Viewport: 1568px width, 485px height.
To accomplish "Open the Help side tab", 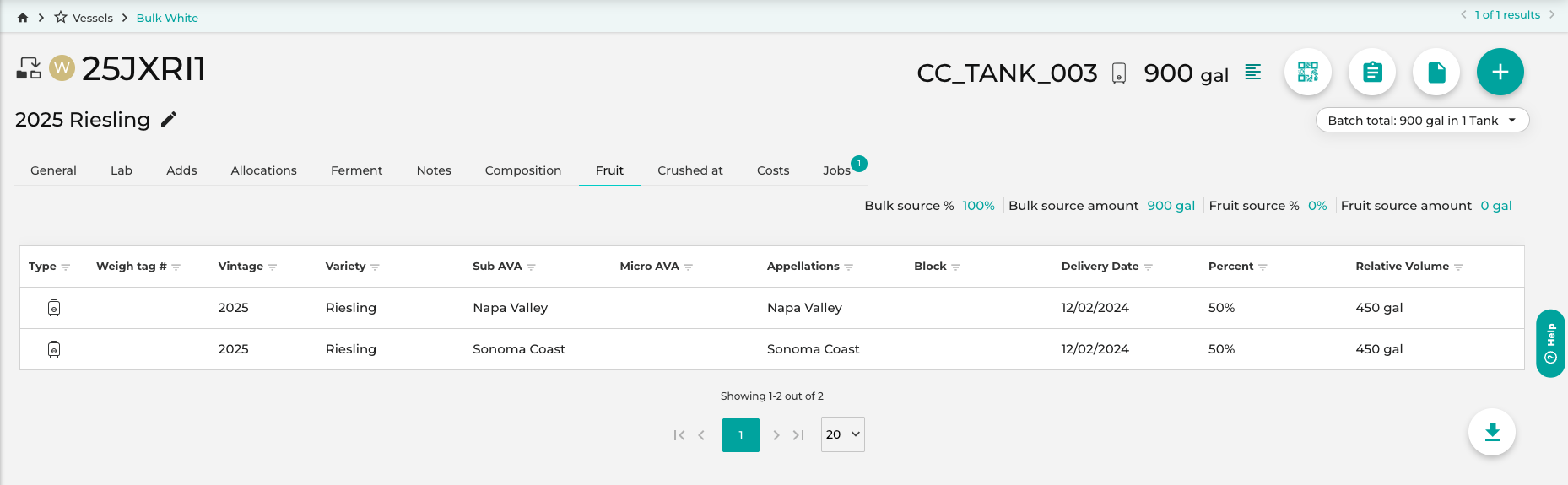I will click(1551, 343).
